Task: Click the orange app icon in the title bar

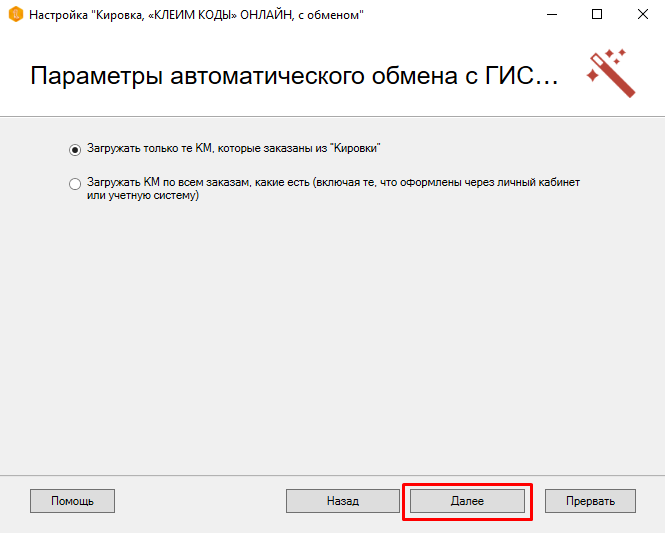Action: (16, 14)
